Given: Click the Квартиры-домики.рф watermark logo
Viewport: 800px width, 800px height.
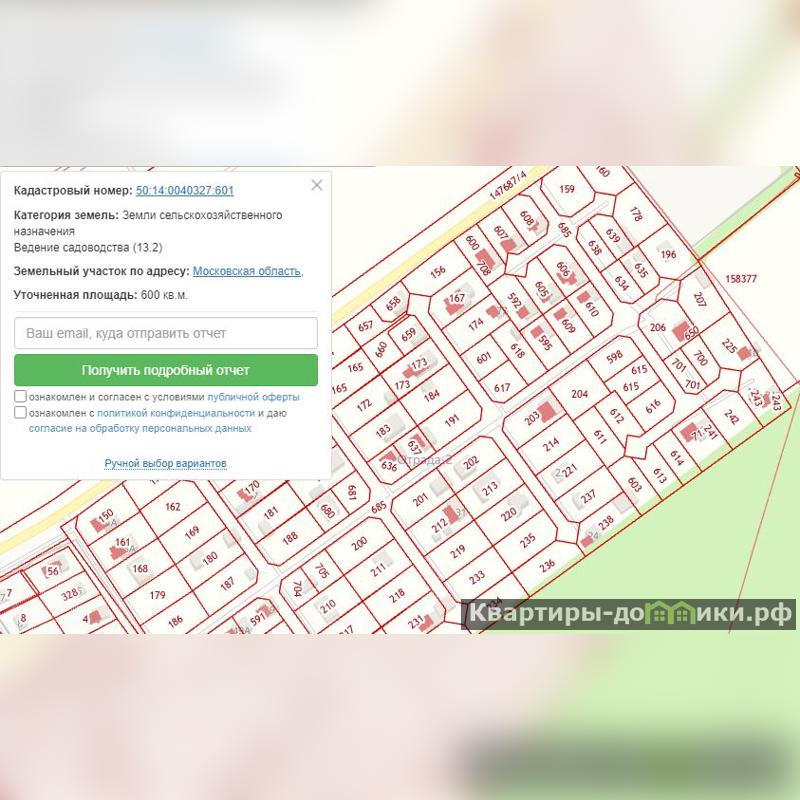Looking at the screenshot, I should point(629,614).
